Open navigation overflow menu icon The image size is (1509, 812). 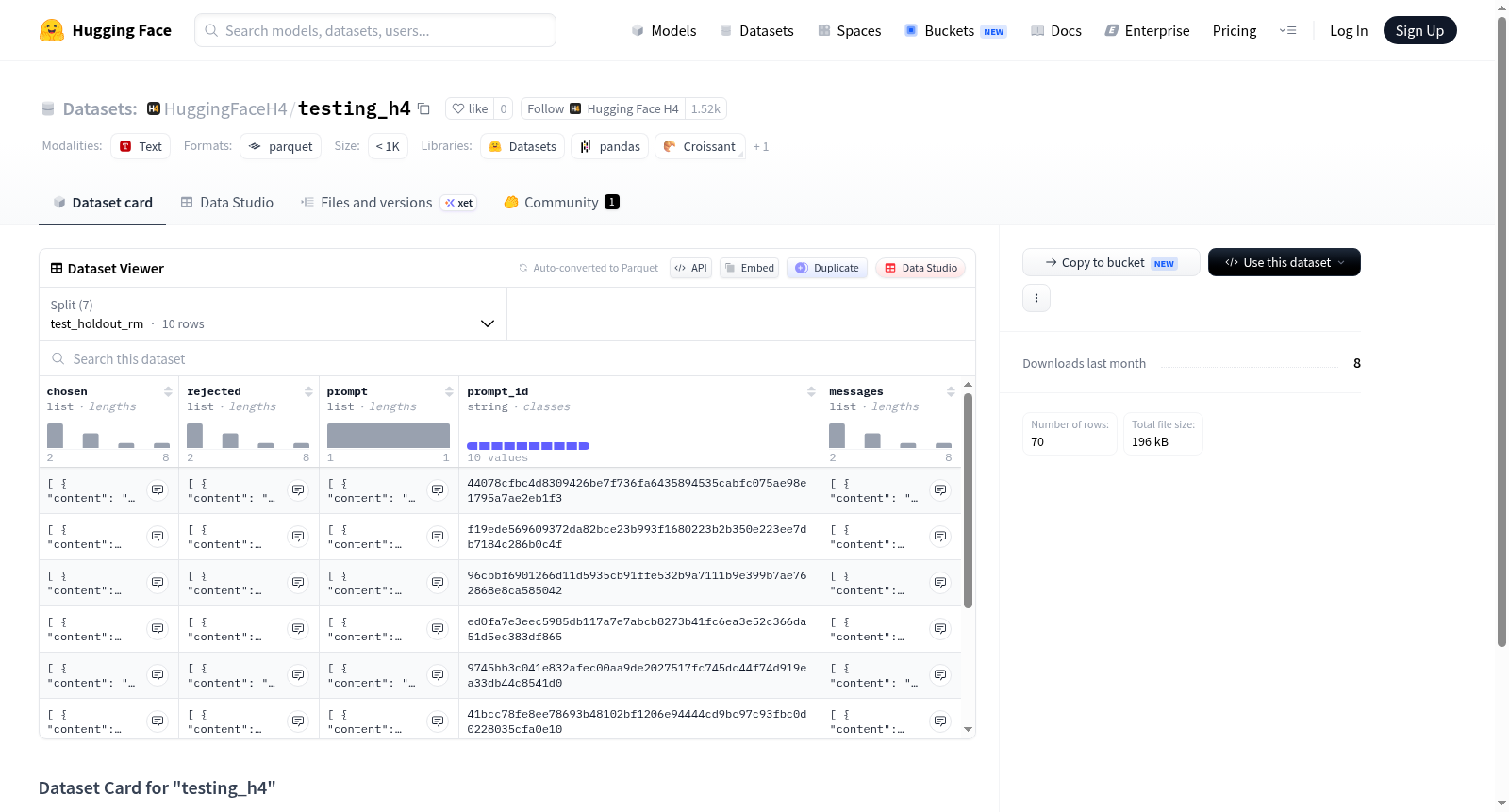click(1287, 30)
